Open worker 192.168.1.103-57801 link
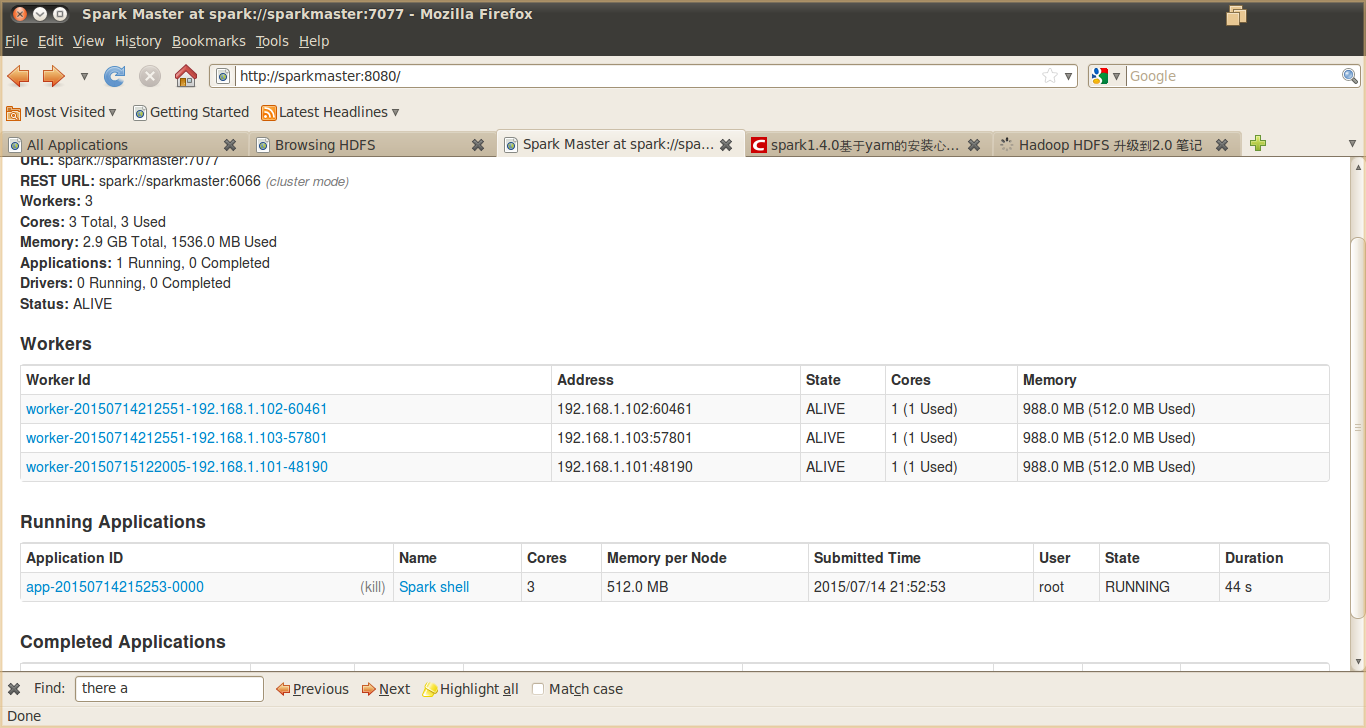 coord(177,438)
